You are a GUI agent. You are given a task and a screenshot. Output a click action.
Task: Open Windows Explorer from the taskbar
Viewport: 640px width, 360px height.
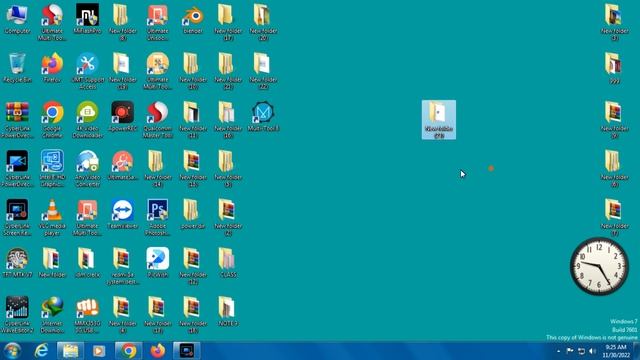70,351
